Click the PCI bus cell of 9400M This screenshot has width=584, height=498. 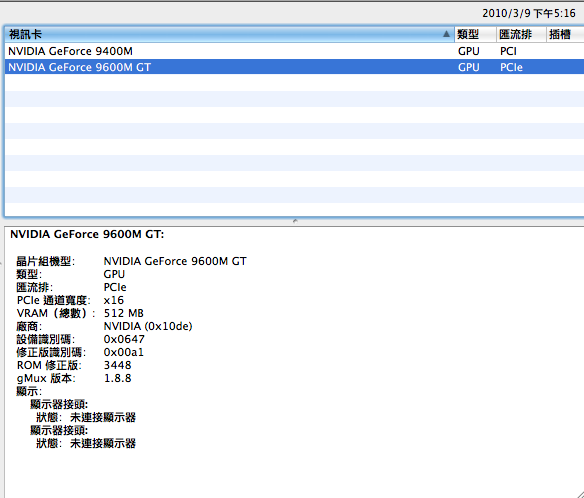point(508,51)
